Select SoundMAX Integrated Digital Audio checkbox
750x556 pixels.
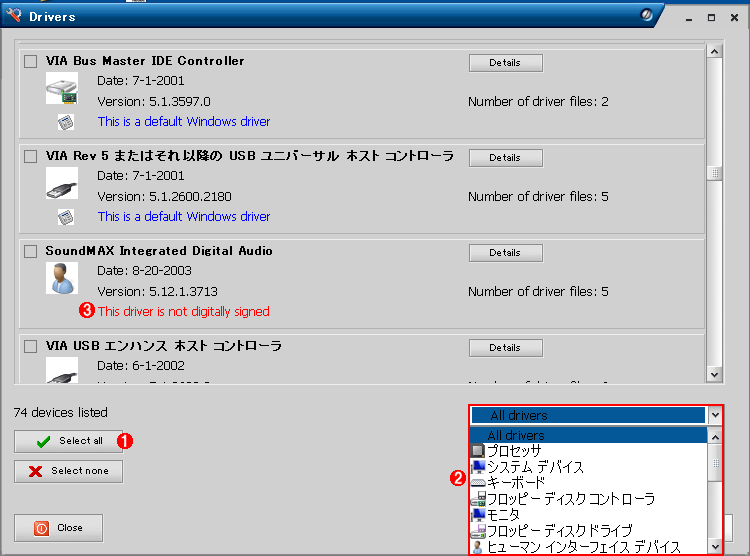[31, 251]
